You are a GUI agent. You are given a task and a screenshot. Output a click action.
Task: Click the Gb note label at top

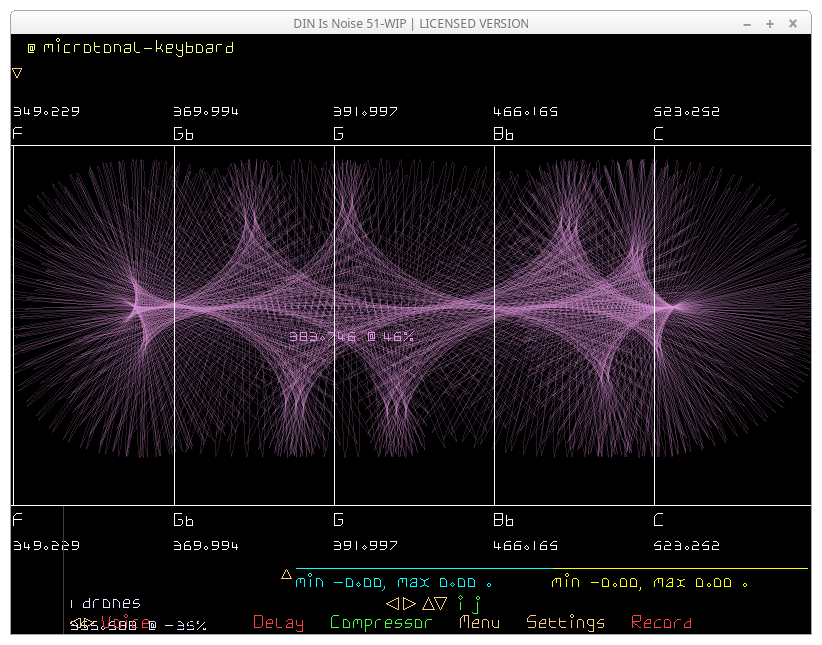(x=184, y=133)
